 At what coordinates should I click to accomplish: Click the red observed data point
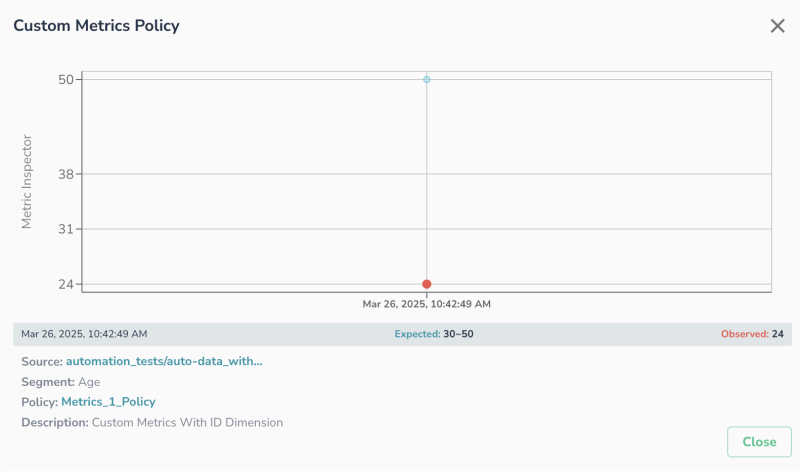tap(427, 284)
